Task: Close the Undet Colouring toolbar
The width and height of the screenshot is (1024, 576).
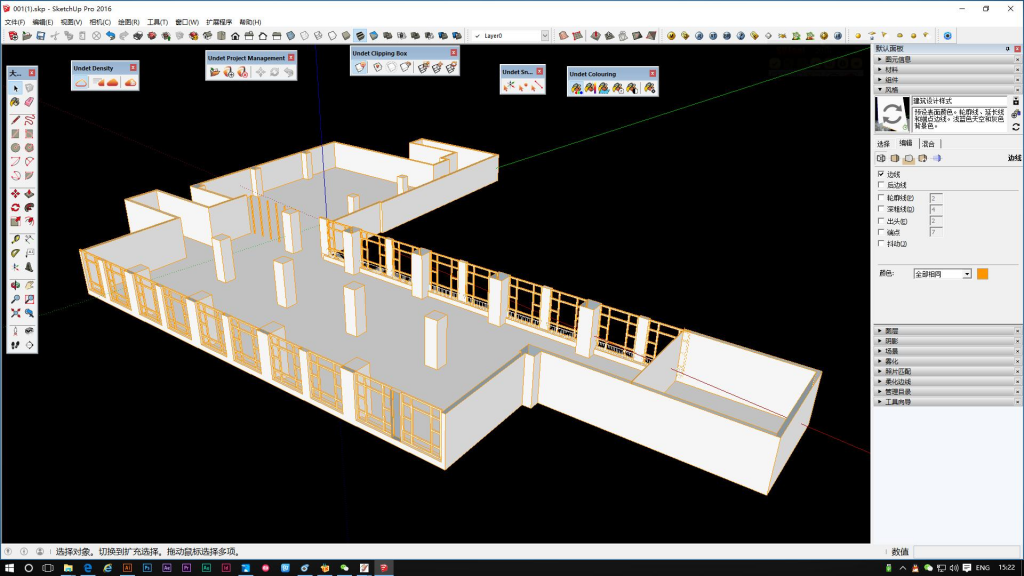Action: tap(652, 74)
